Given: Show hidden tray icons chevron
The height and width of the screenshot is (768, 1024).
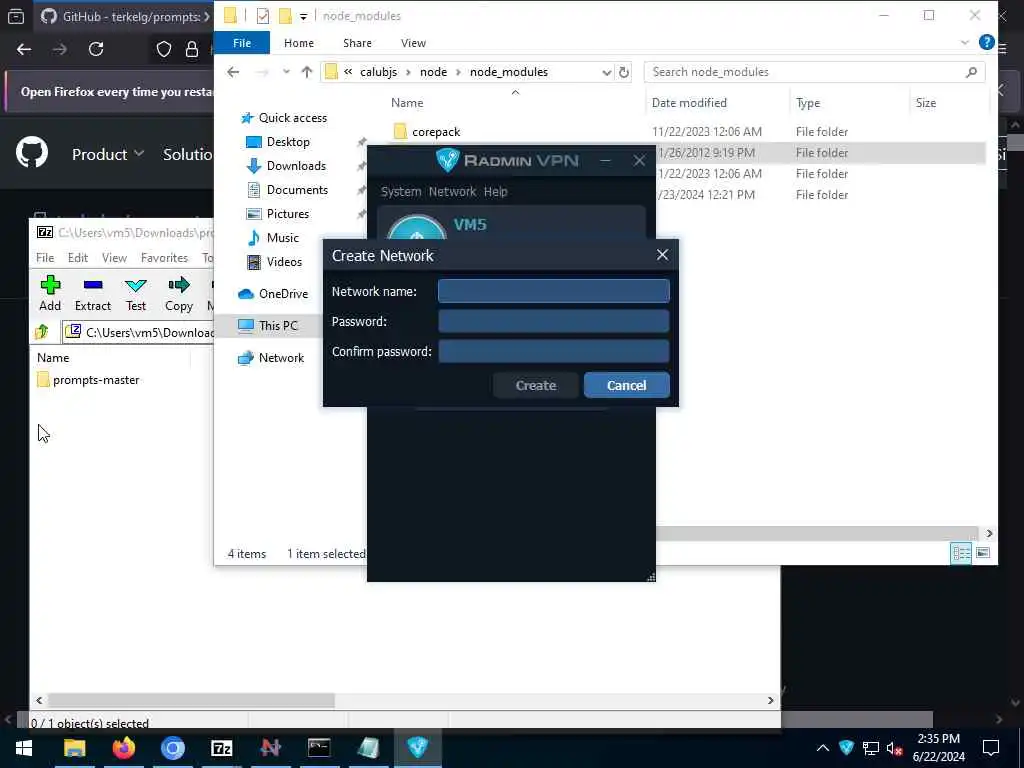Looking at the screenshot, I should [822, 748].
